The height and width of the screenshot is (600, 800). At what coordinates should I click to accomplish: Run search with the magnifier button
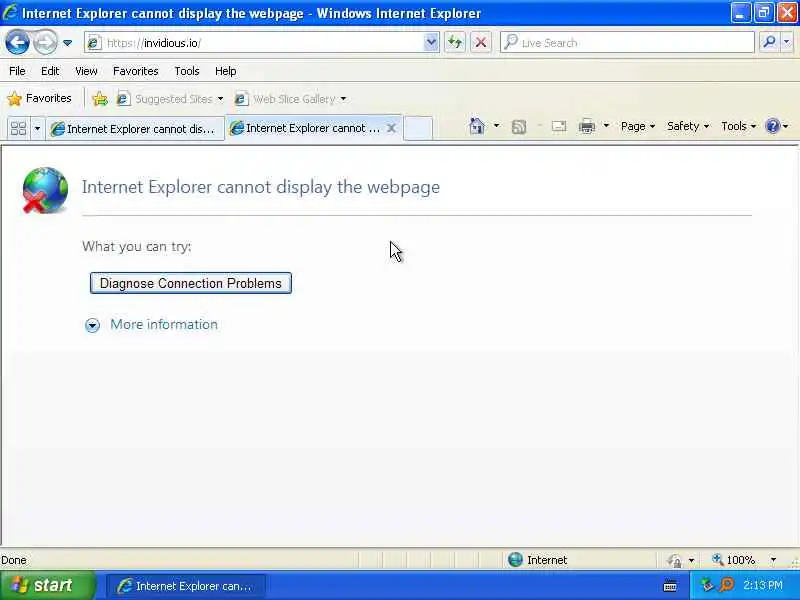[x=769, y=42]
